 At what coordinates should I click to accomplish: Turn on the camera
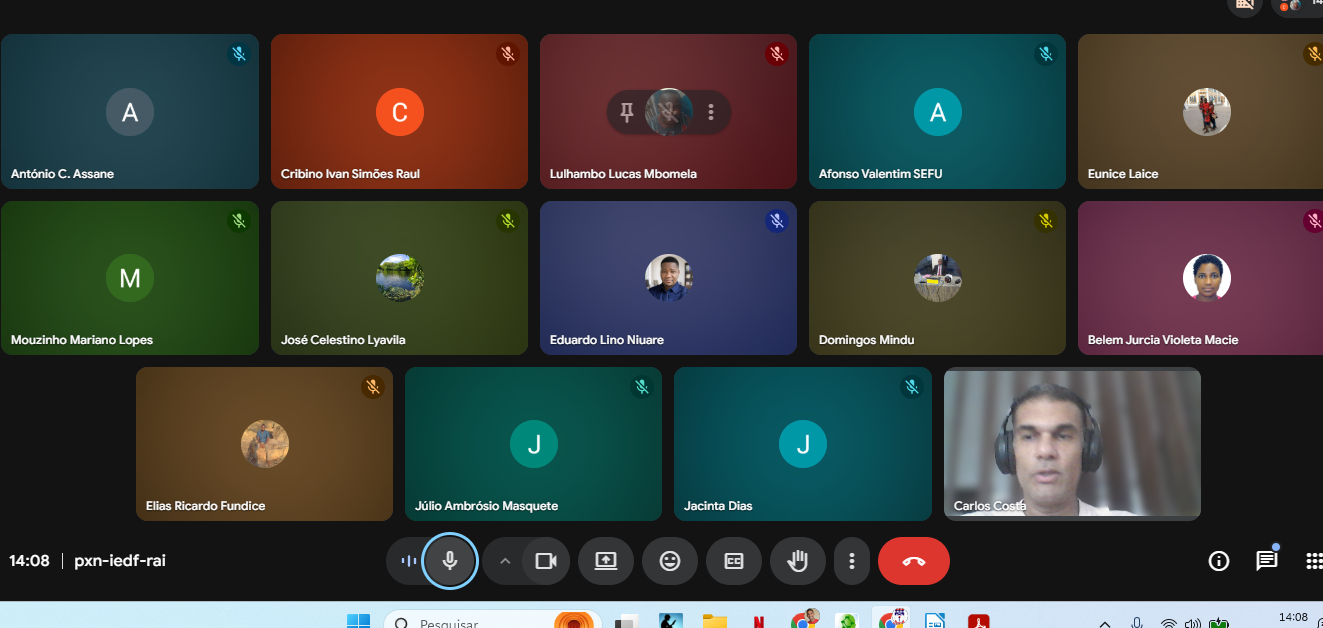tap(545, 561)
